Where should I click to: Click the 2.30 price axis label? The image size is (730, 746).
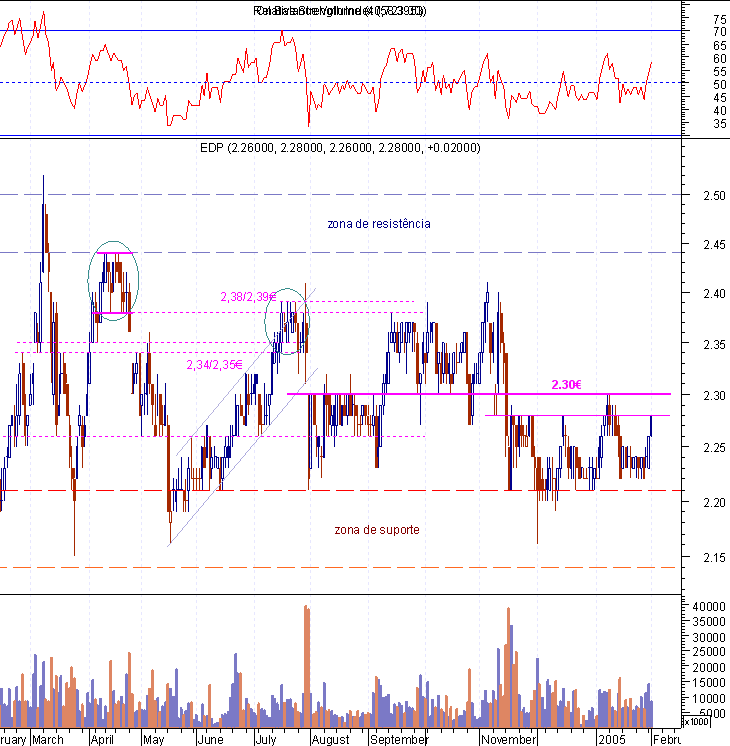coord(714,395)
